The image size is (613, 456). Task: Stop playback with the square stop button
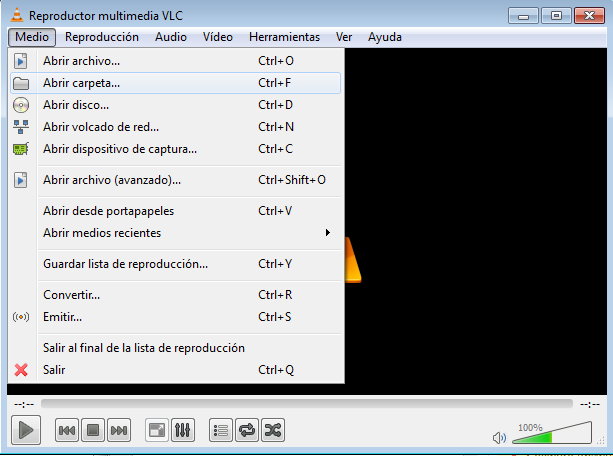tap(93, 430)
